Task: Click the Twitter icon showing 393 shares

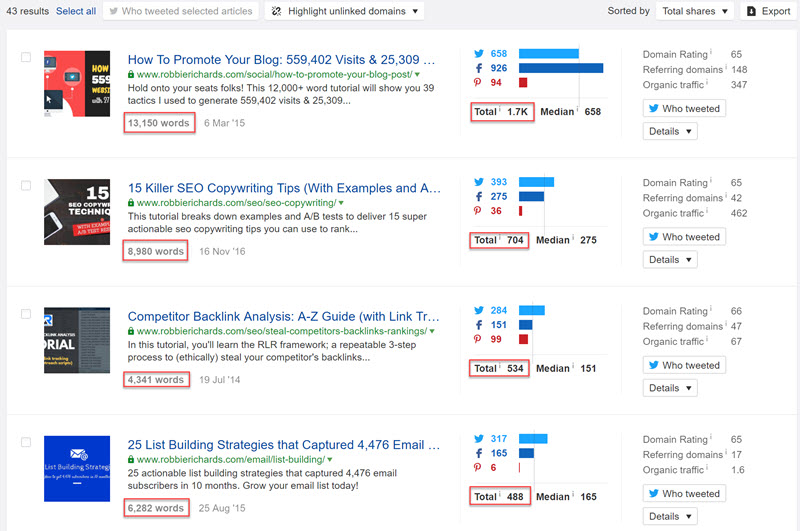Action: 477,182
